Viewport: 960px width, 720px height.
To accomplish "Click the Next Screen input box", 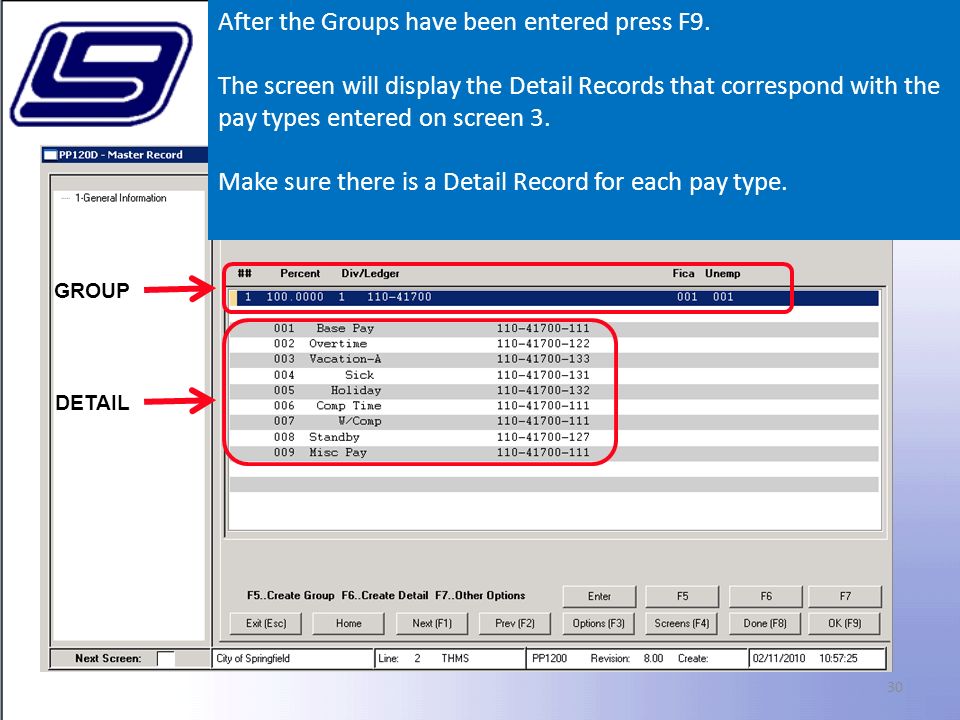I will point(165,659).
